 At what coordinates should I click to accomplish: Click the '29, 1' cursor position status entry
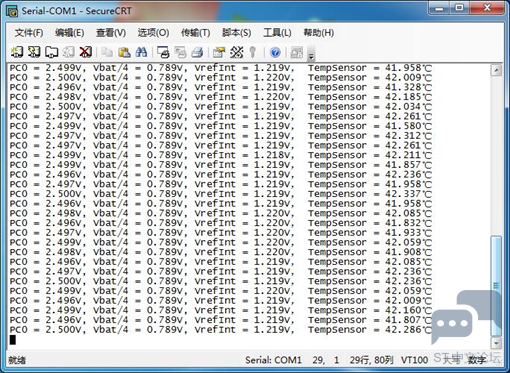point(326,360)
